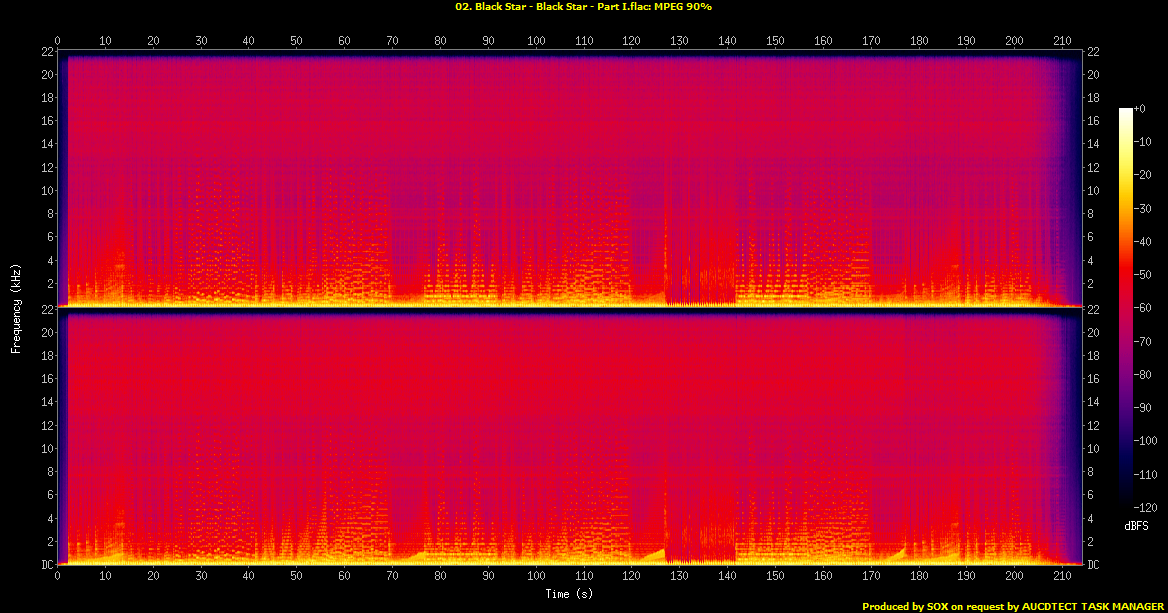Click the '-10' value on the dBFS scale
The image size is (1168, 613).
click(x=1143, y=142)
